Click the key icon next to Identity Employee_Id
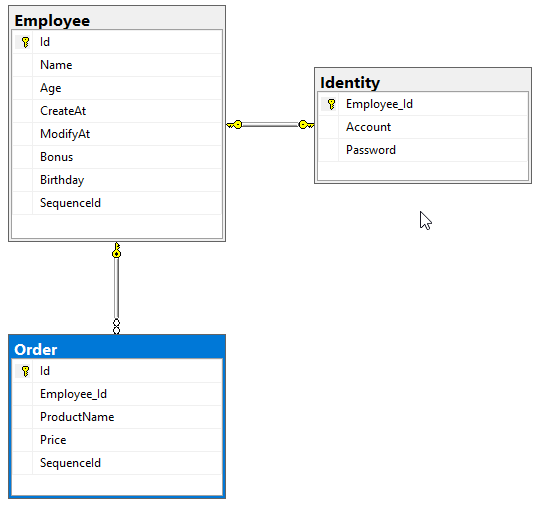Viewport: 539px width, 509px height. tap(331, 104)
